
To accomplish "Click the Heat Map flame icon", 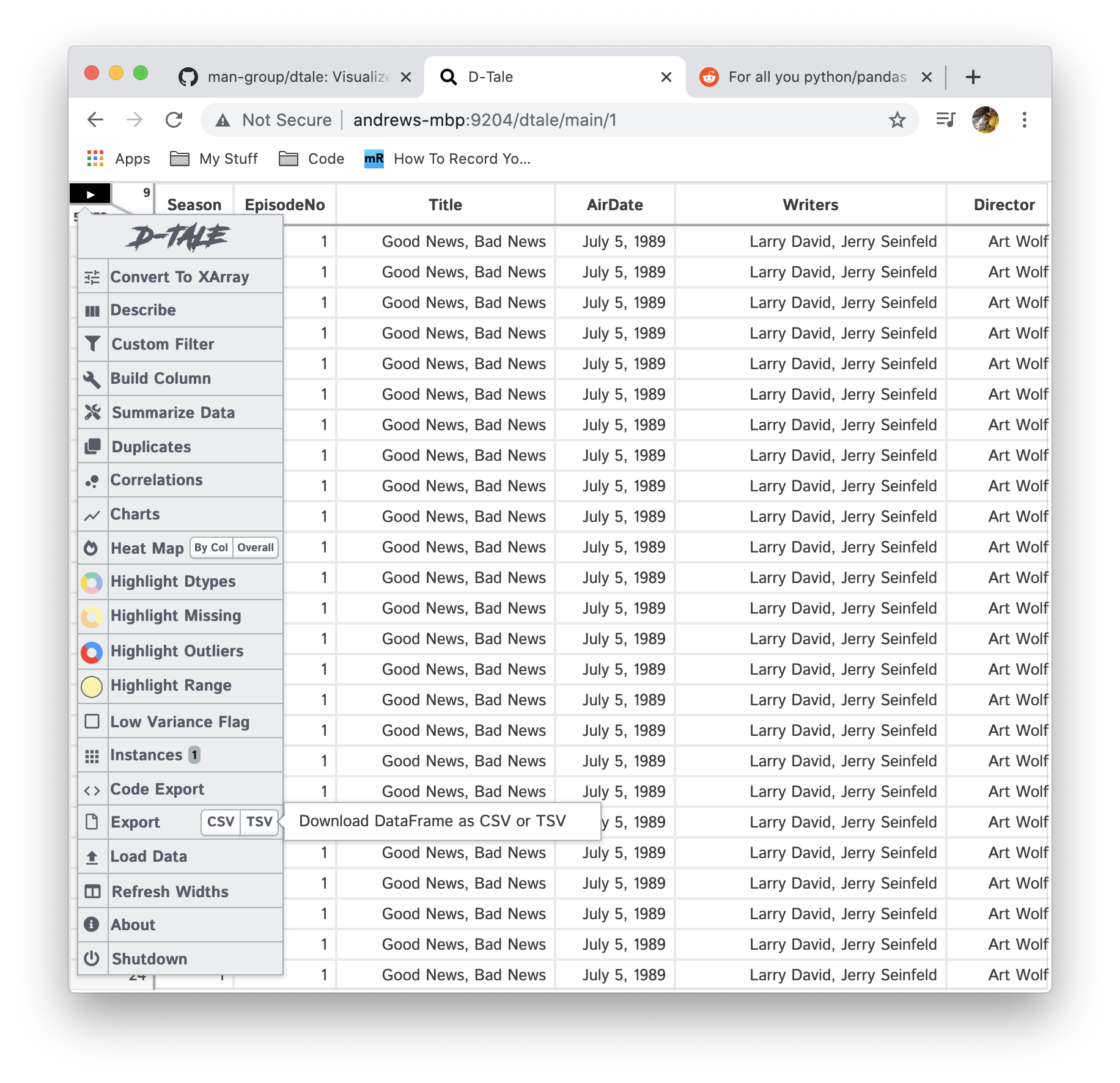I will coord(91,548).
